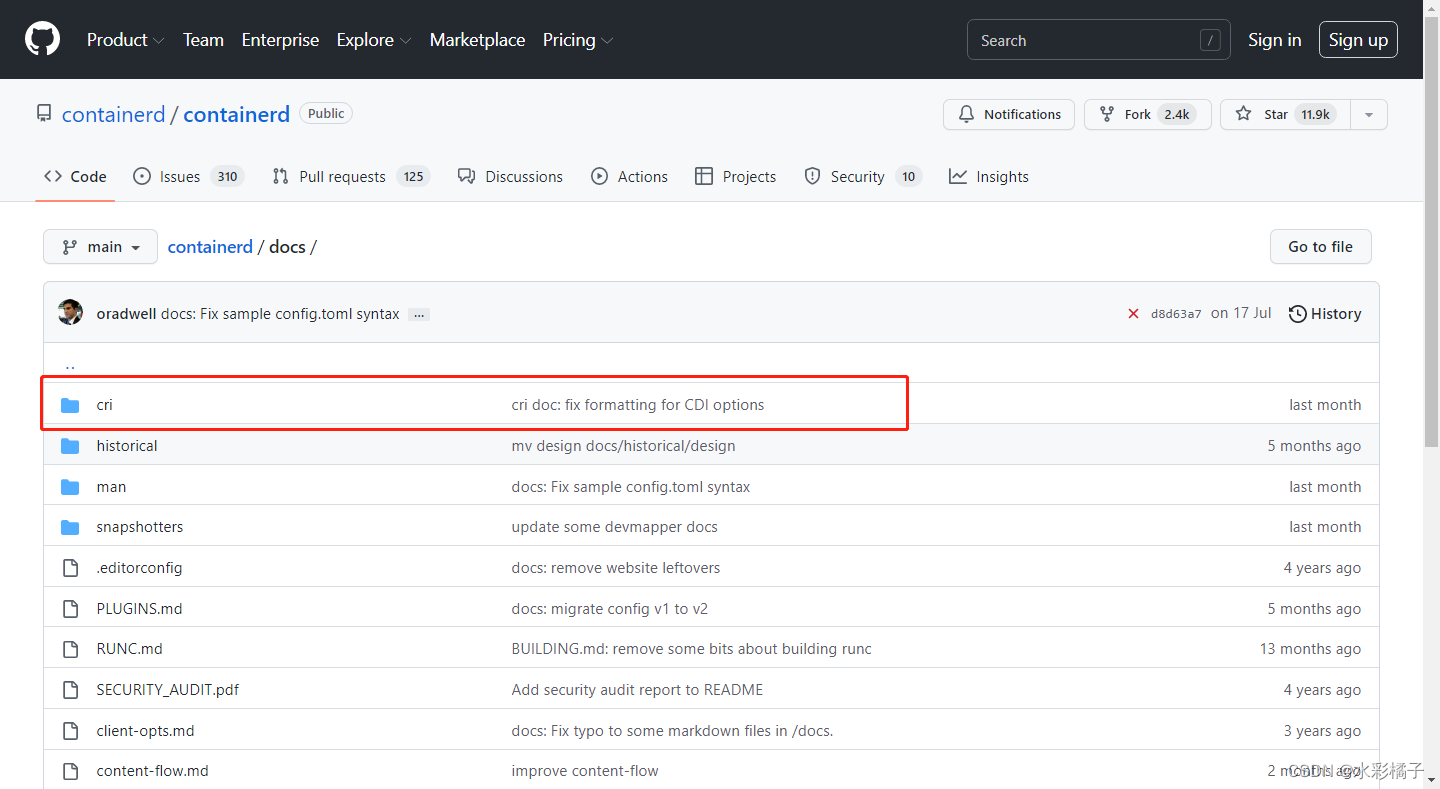Viewport: 1440px width, 789px height.
Task: Click the Sign in link
Action: click(1275, 40)
